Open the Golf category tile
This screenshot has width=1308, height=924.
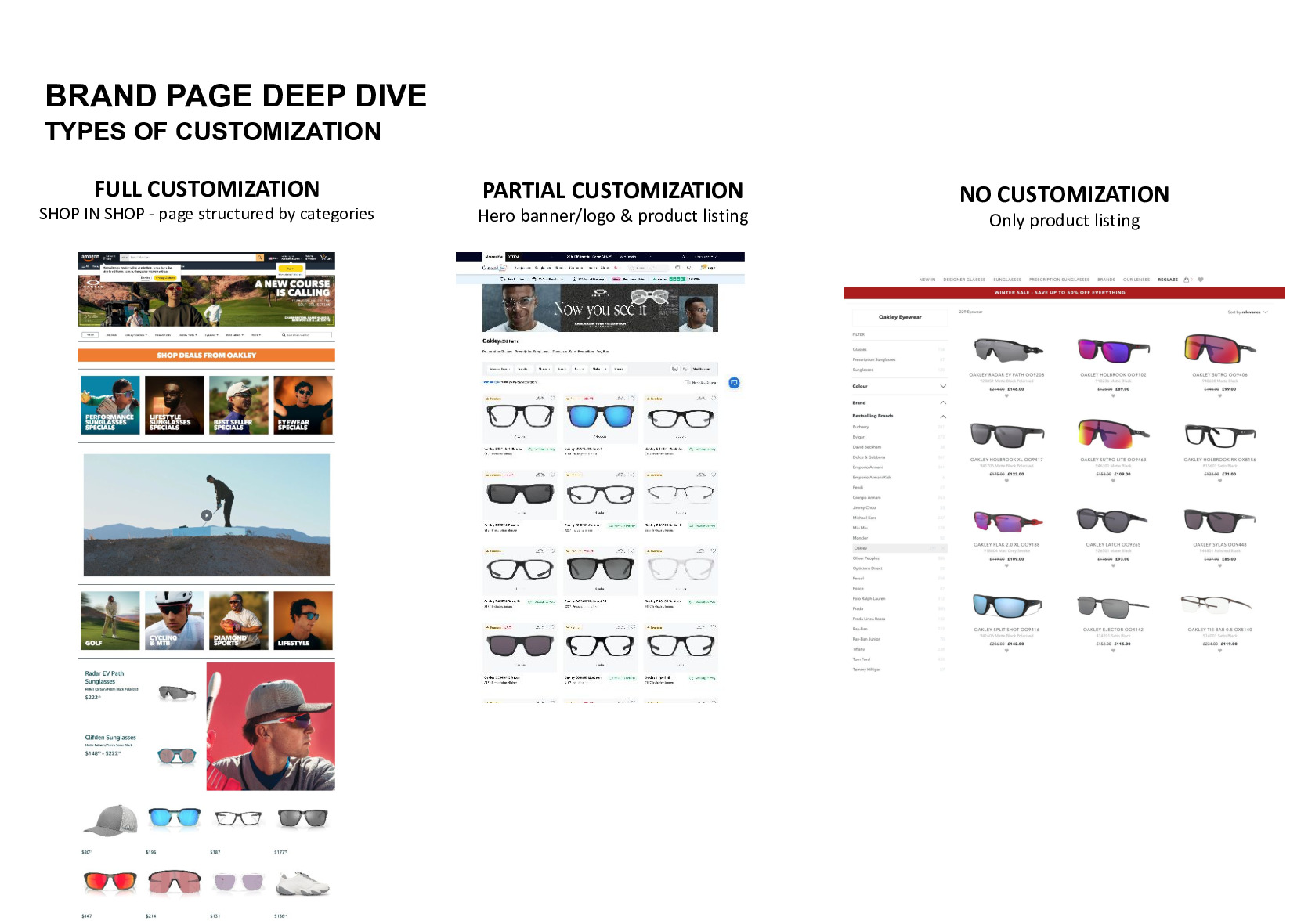(x=110, y=621)
